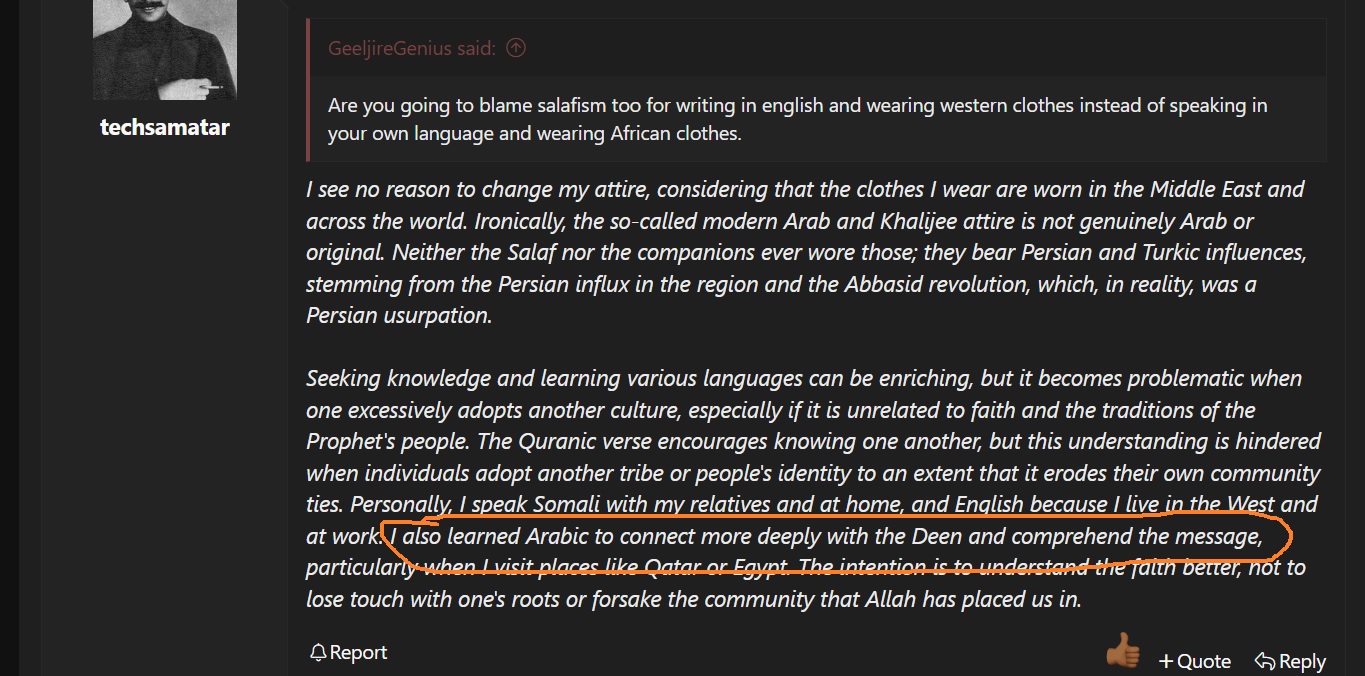Click the paragraph starting "I see no reason"
Viewport: 1365px width, 676px height.
click(x=806, y=252)
